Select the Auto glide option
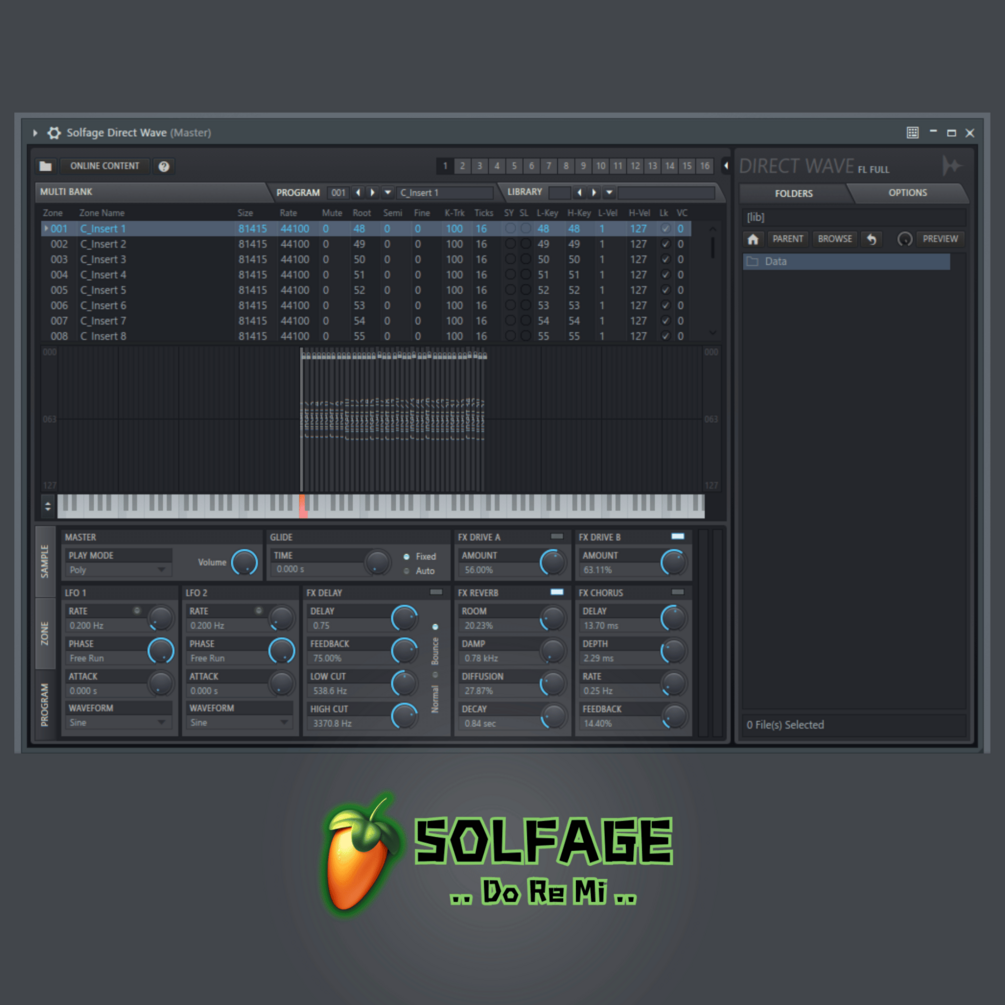This screenshot has width=1005, height=1005. pos(420,571)
